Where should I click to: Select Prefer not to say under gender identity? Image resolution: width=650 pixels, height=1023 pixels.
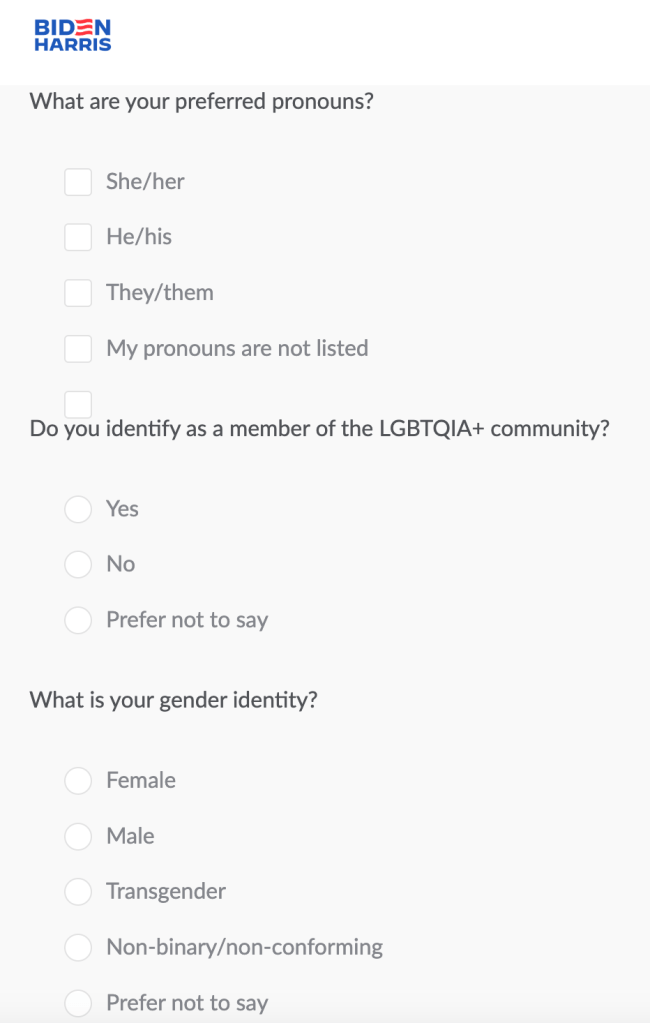tap(78, 1003)
